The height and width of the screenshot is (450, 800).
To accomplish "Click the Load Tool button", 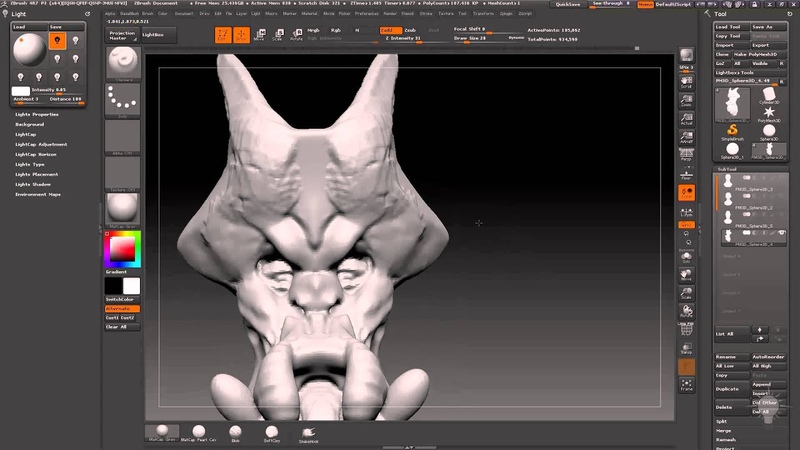I will click(x=732, y=27).
